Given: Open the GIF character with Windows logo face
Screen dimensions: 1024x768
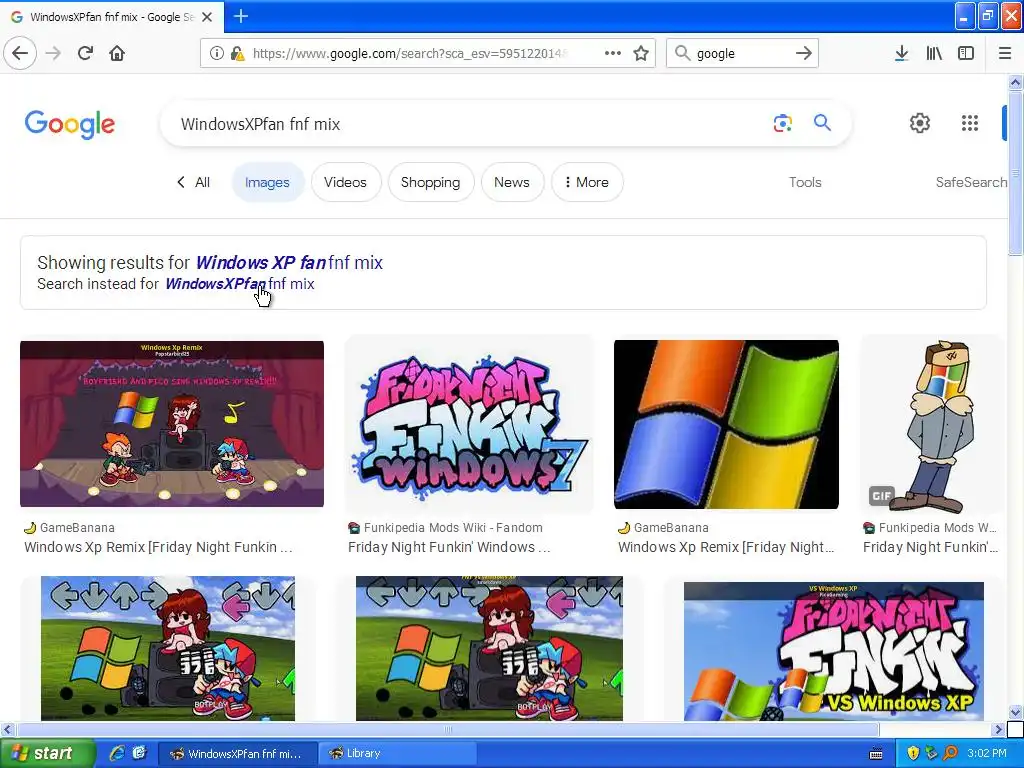Looking at the screenshot, I should point(934,425).
